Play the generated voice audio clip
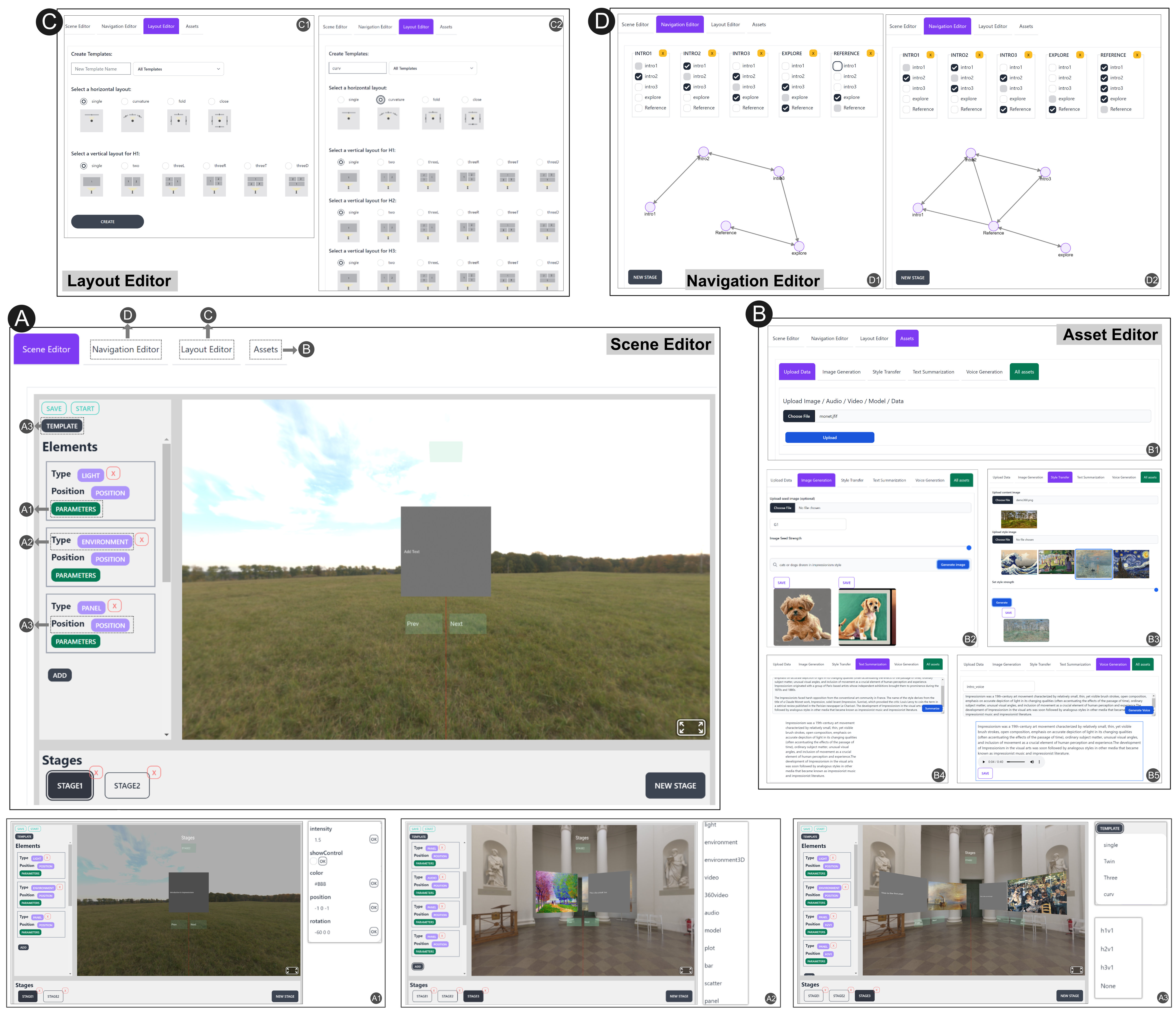The image size is (1176, 1015). point(984,762)
